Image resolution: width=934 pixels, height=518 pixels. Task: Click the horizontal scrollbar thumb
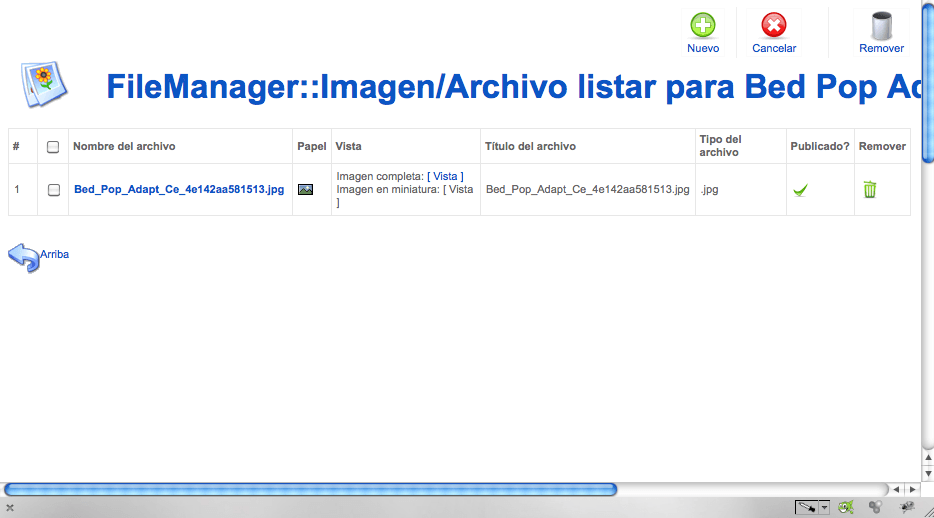(x=310, y=489)
